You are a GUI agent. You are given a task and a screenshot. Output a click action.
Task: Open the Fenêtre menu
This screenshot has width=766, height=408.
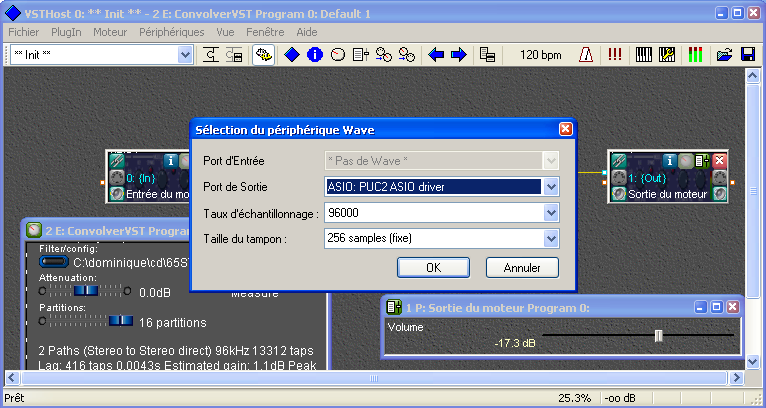(265, 32)
